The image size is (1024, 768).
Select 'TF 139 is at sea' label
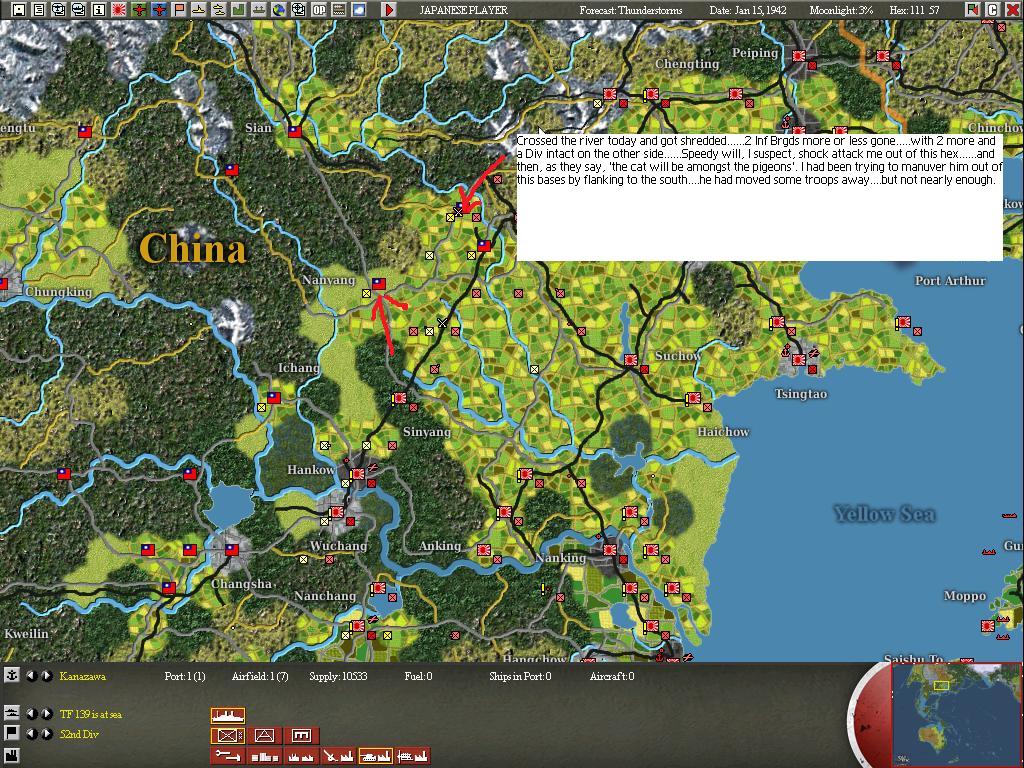click(x=91, y=714)
